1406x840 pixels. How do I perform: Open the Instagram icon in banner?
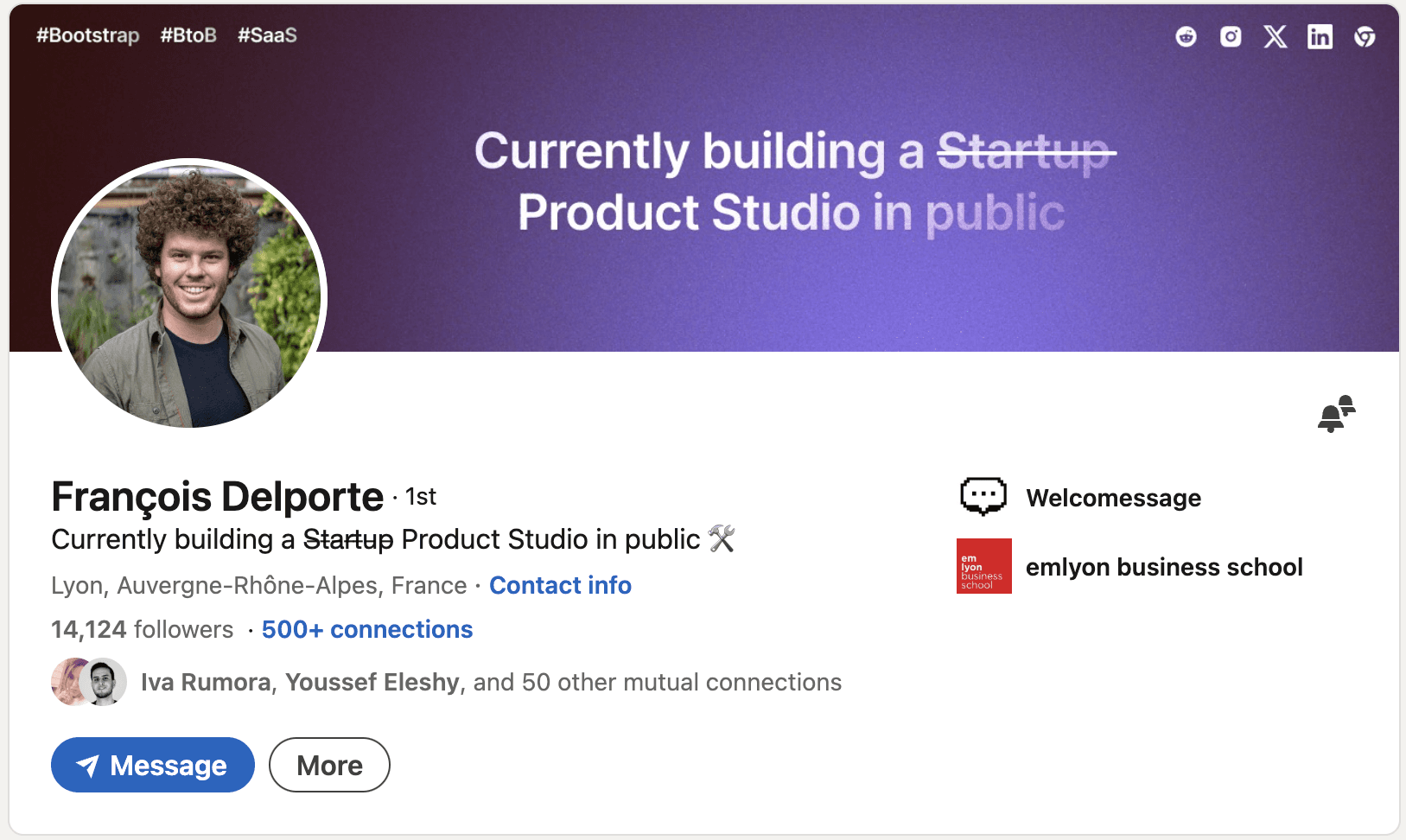[x=1230, y=36]
